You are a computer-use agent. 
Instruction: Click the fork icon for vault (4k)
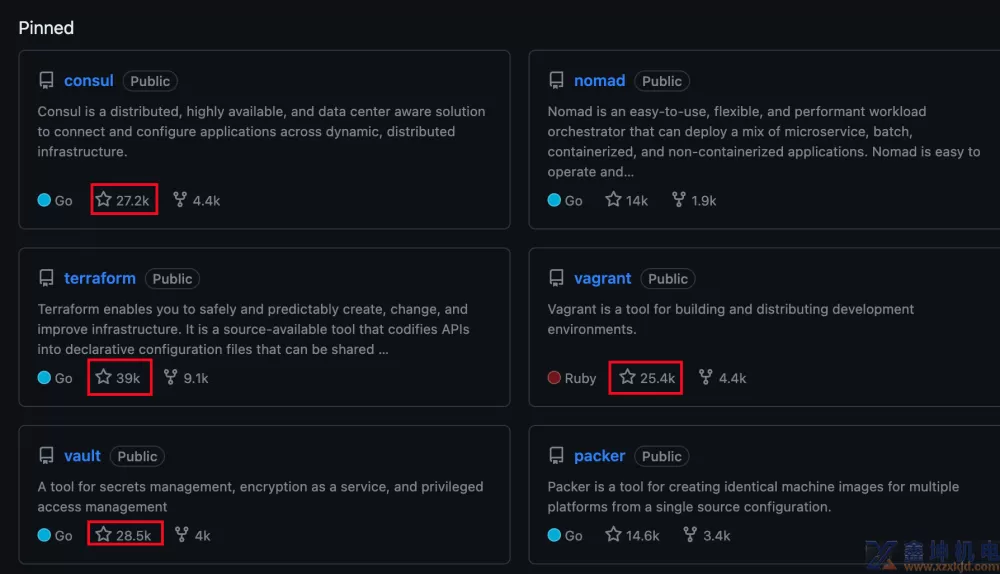[182, 534]
